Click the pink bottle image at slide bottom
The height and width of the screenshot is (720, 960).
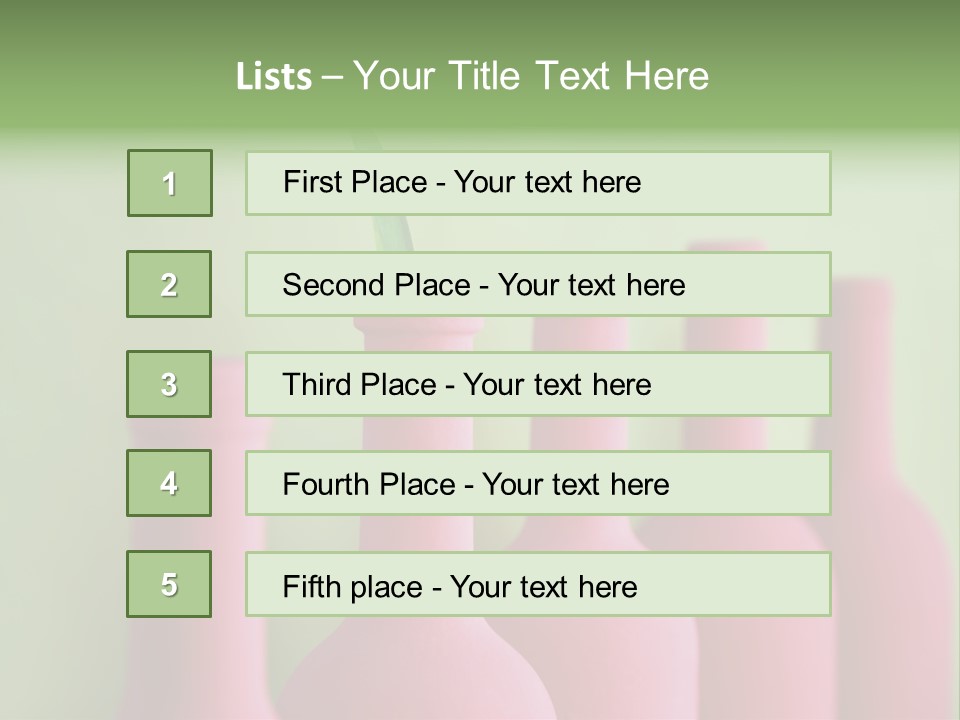coord(420,670)
